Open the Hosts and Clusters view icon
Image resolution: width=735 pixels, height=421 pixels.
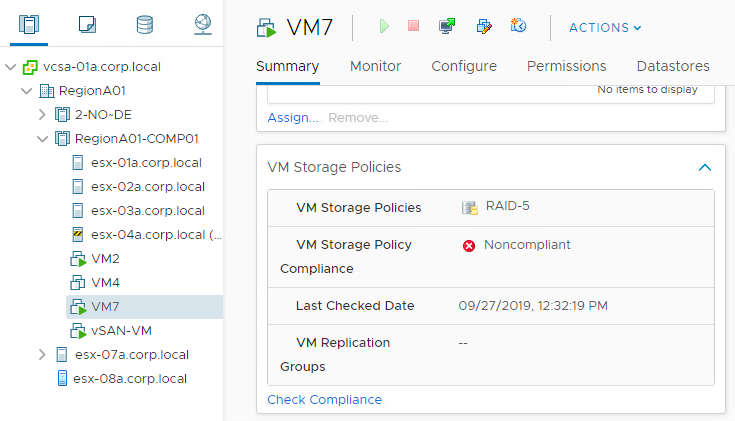(29, 24)
